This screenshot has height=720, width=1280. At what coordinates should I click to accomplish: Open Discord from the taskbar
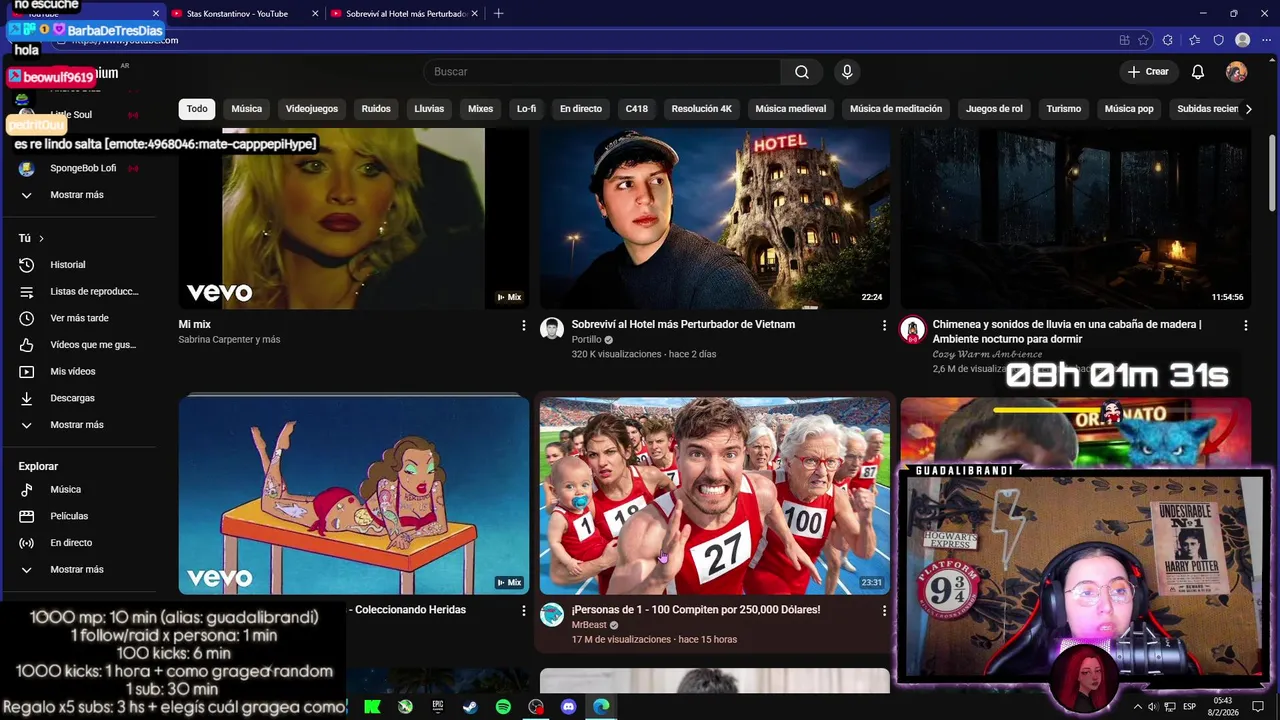(569, 706)
